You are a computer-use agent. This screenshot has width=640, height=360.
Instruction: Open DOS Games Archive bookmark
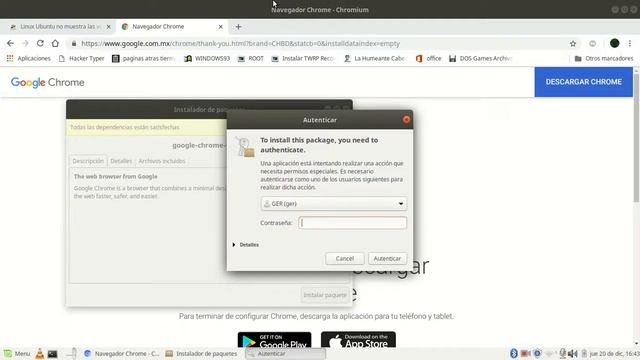[x=480, y=58]
